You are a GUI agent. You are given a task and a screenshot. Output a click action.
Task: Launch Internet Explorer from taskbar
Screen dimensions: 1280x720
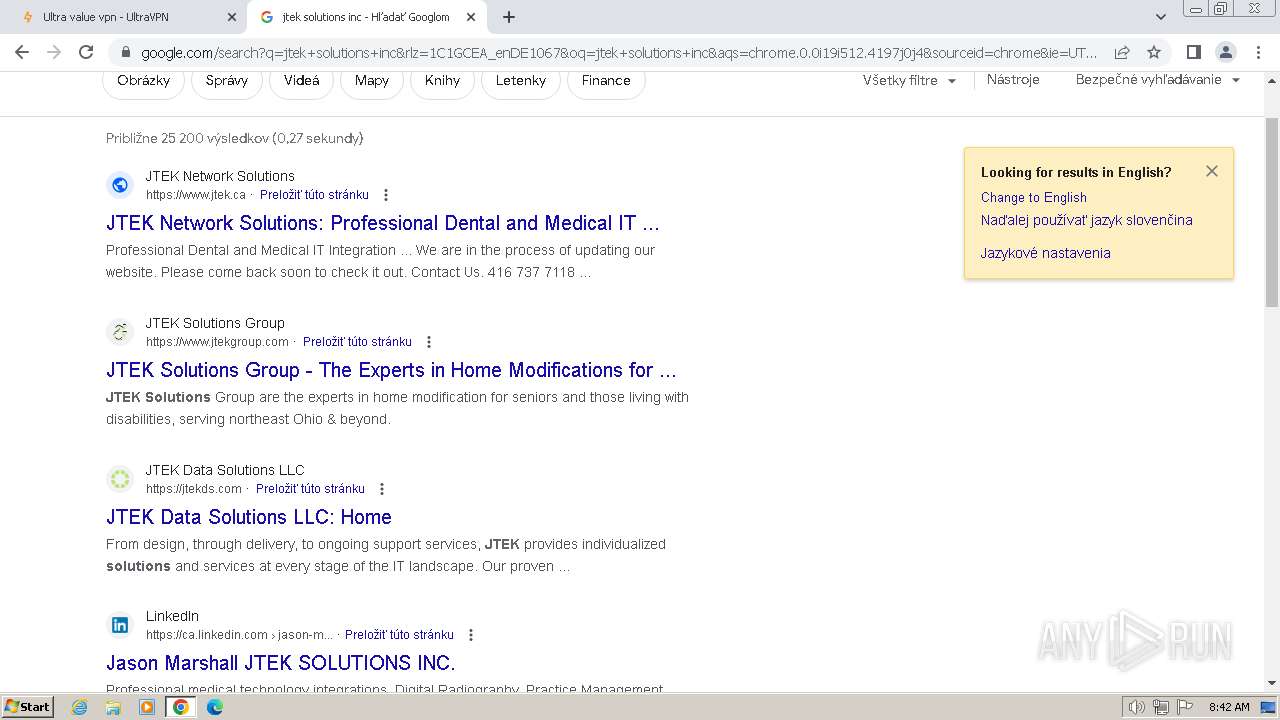pyautogui.click(x=80, y=707)
